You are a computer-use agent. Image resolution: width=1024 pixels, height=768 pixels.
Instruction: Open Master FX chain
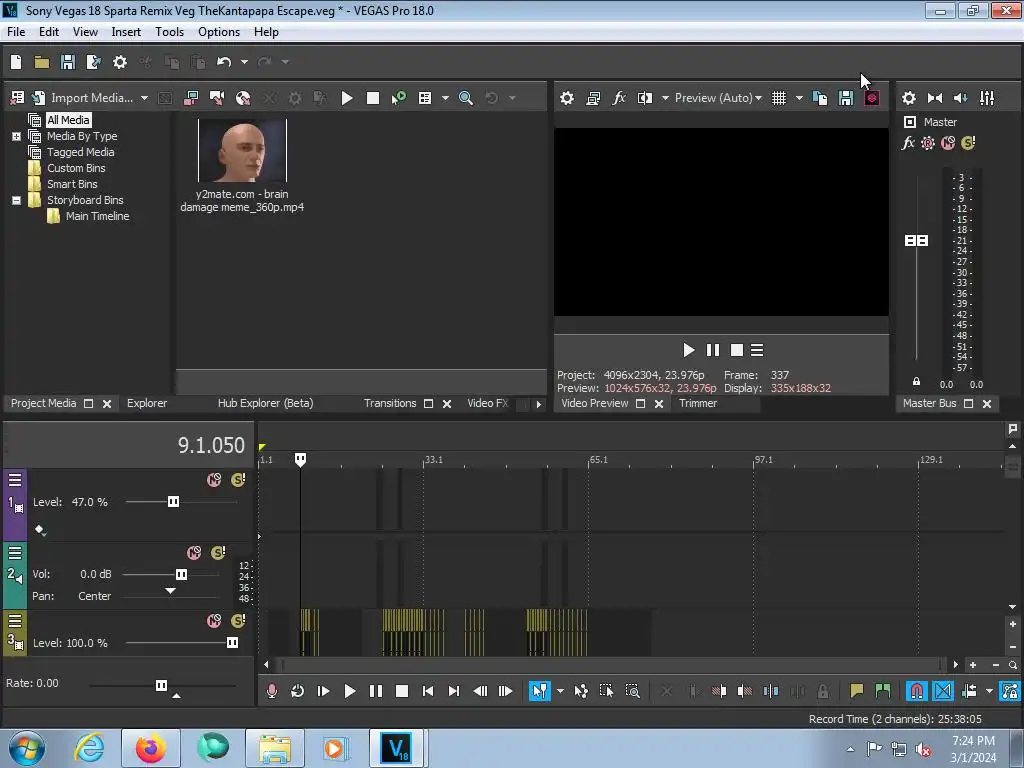tap(908, 143)
